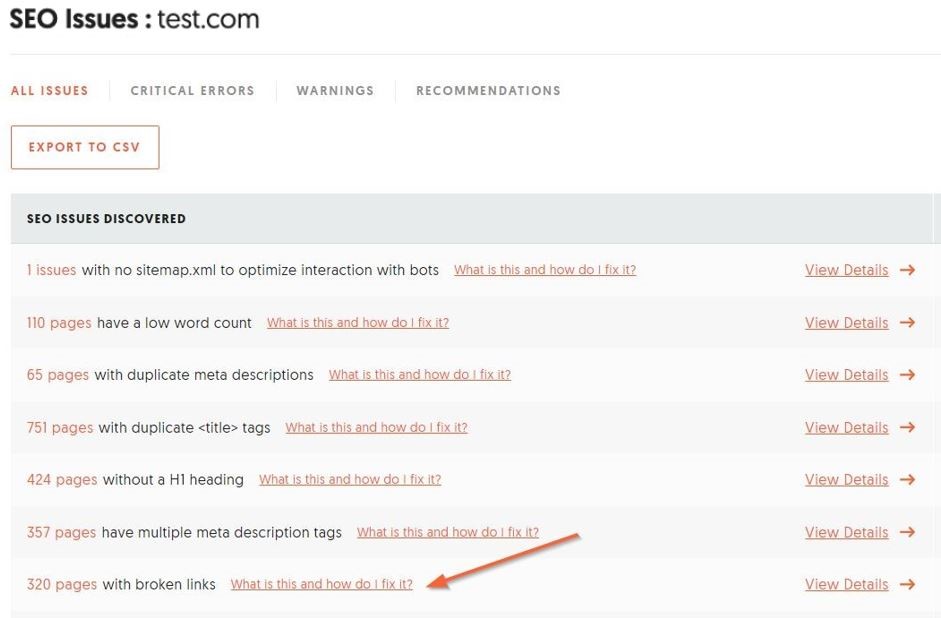Click fix-it link for broken links issue
Image resolution: width=941 pixels, height=618 pixels.
coord(321,584)
